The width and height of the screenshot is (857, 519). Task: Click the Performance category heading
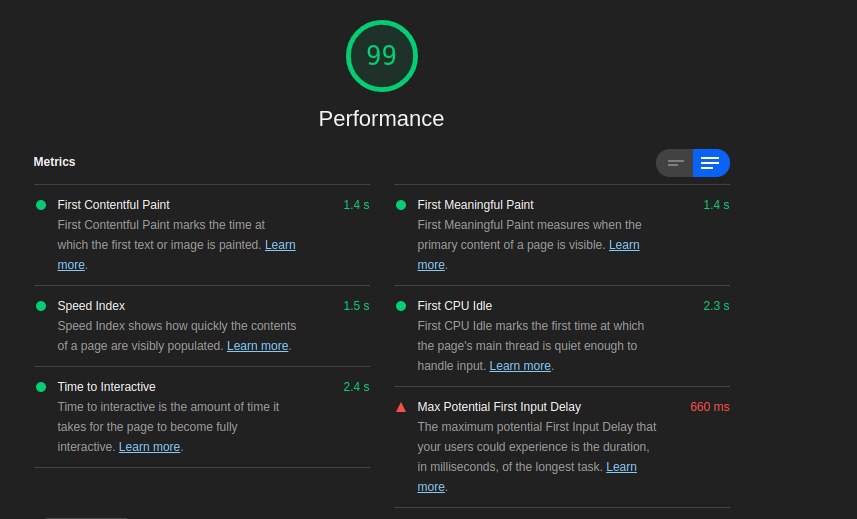pos(381,119)
